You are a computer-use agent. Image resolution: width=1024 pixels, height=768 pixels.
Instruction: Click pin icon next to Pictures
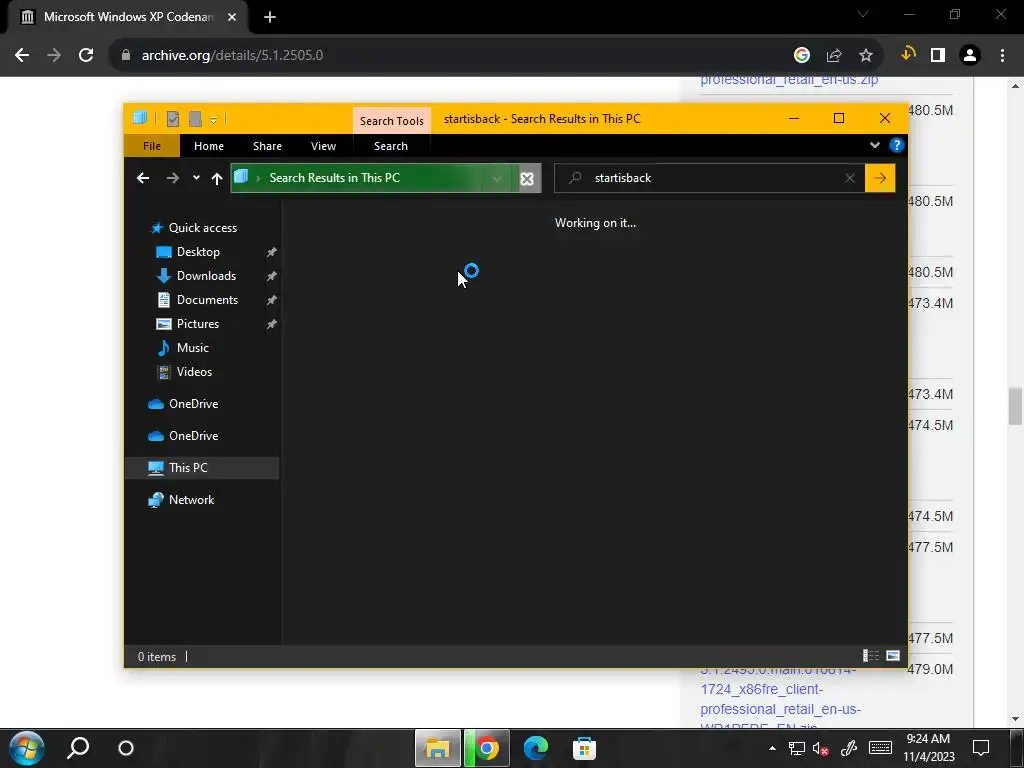coord(271,325)
